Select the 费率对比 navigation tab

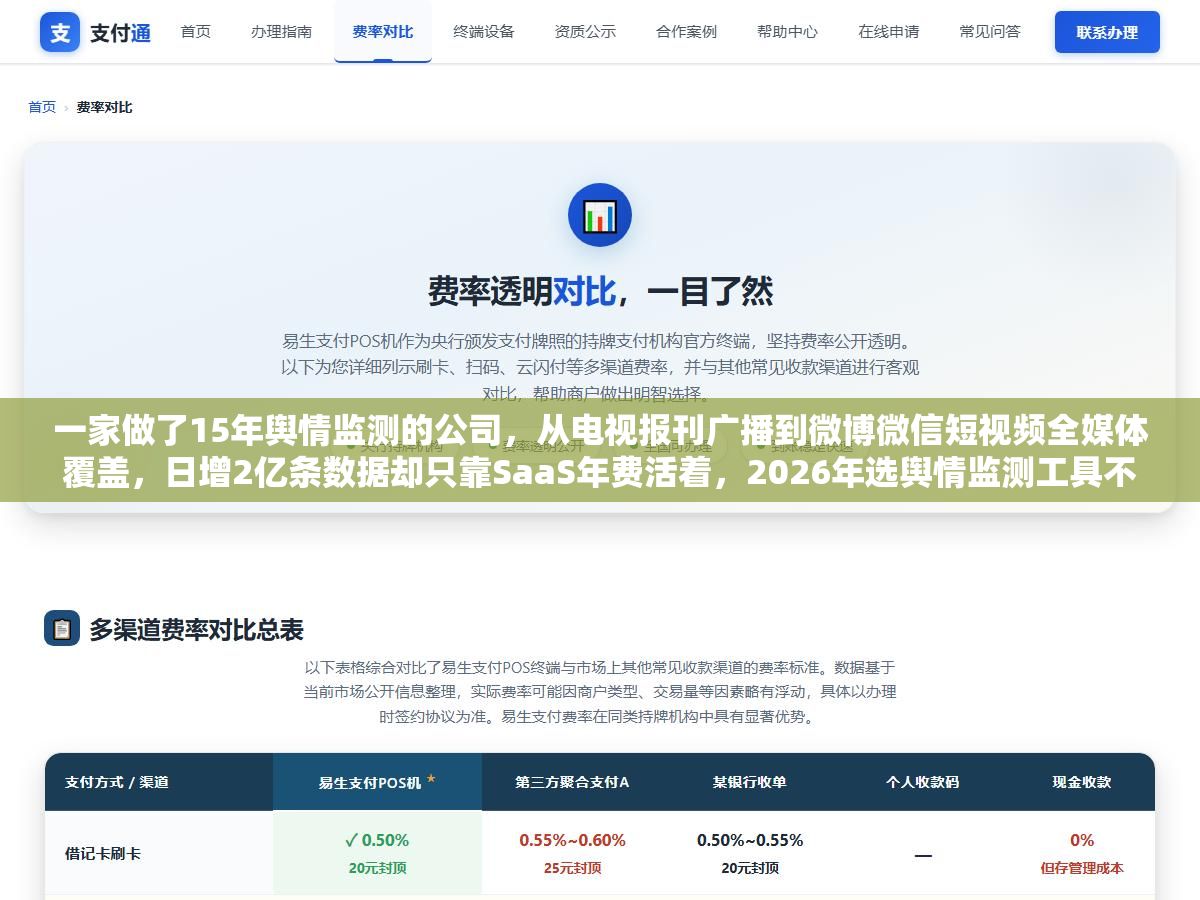tap(383, 32)
